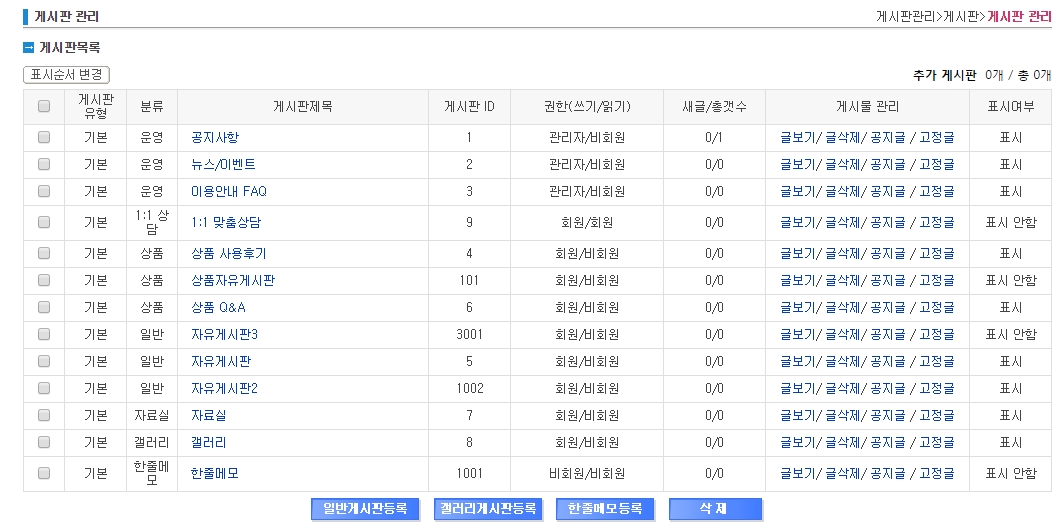Click the icon beside 게시판목록 heading
This screenshot has height=532, width=1061.
point(29,48)
